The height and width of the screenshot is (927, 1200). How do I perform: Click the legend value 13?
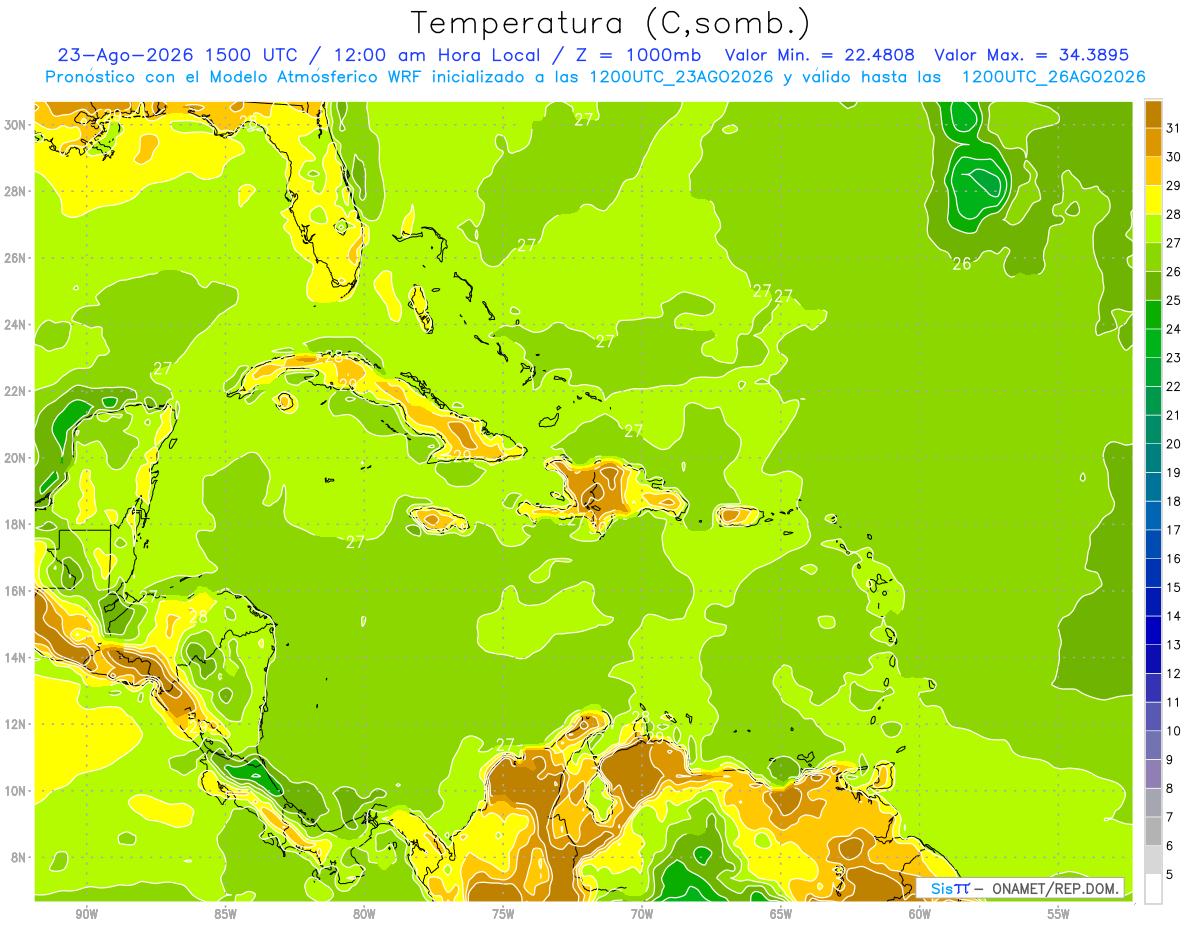click(x=1174, y=645)
